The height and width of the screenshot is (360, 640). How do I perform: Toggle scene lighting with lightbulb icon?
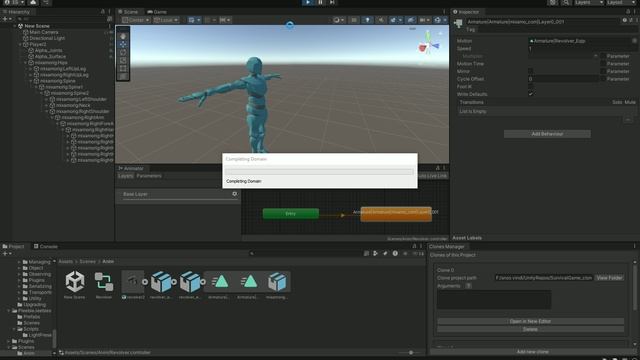367,20
